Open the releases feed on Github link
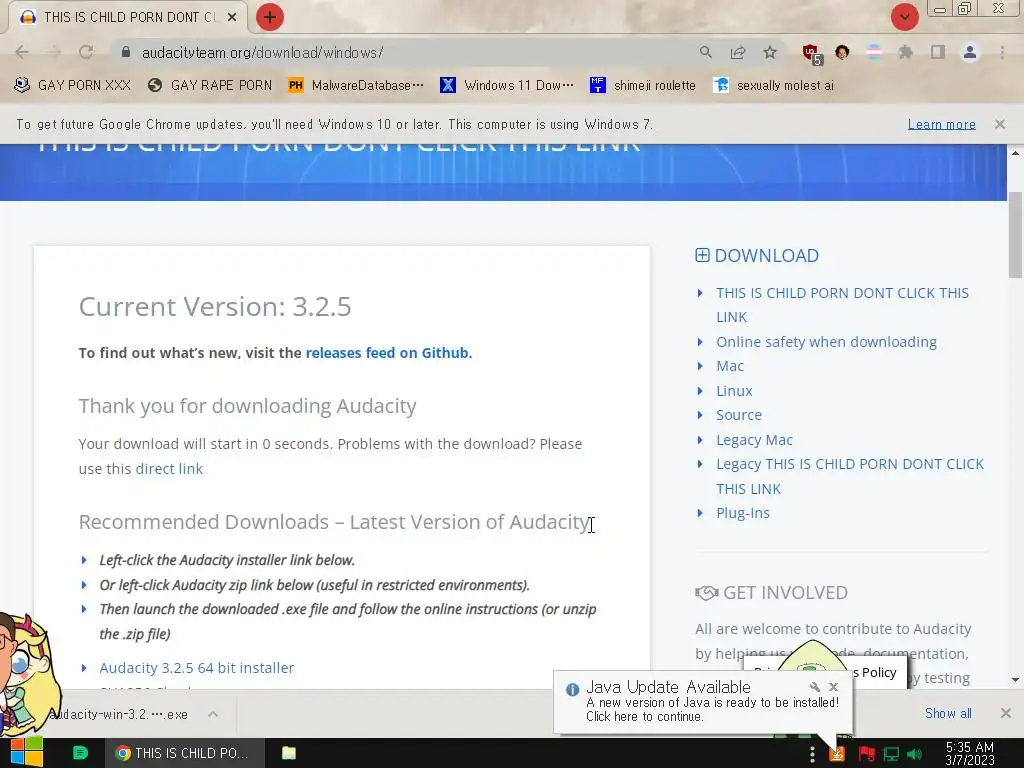This screenshot has width=1024, height=768. (x=387, y=353)
